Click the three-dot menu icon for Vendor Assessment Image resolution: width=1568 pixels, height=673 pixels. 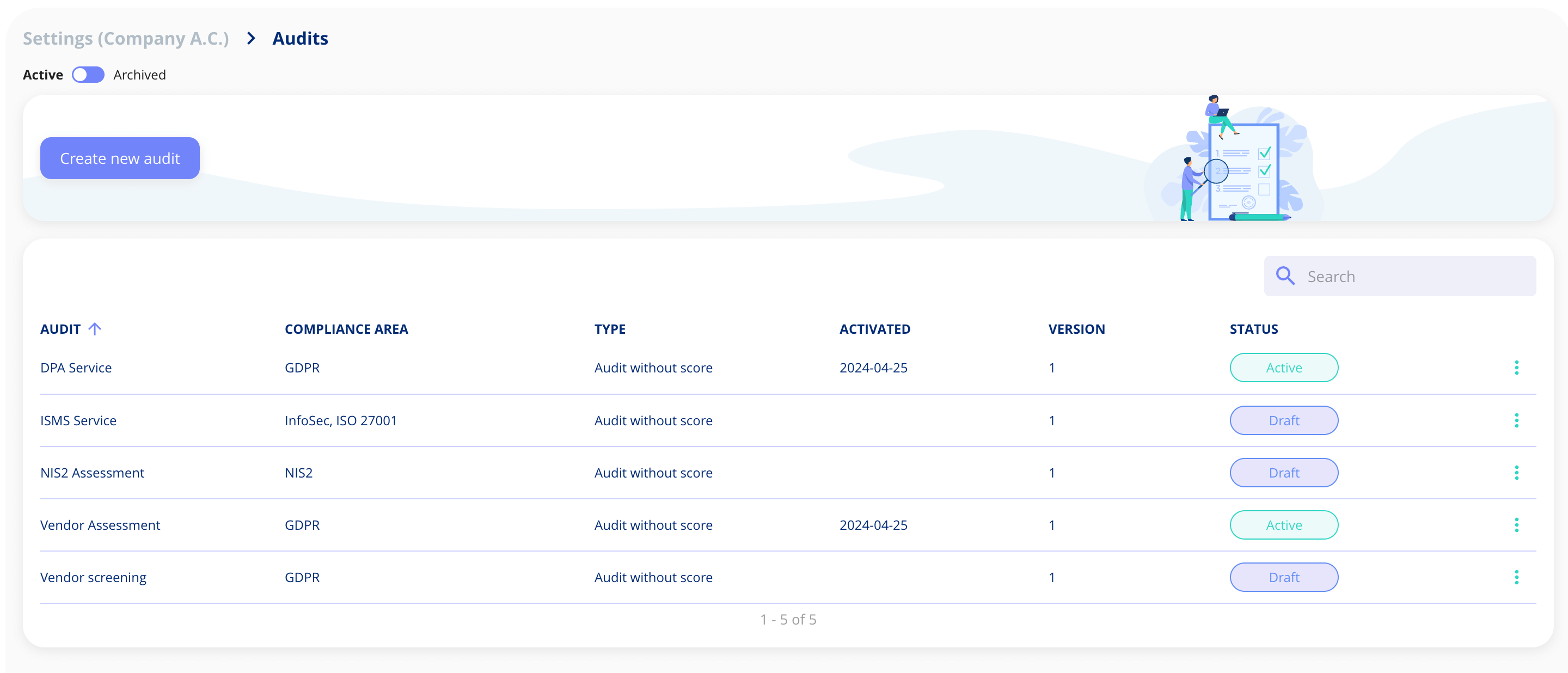coord(1517,525)
